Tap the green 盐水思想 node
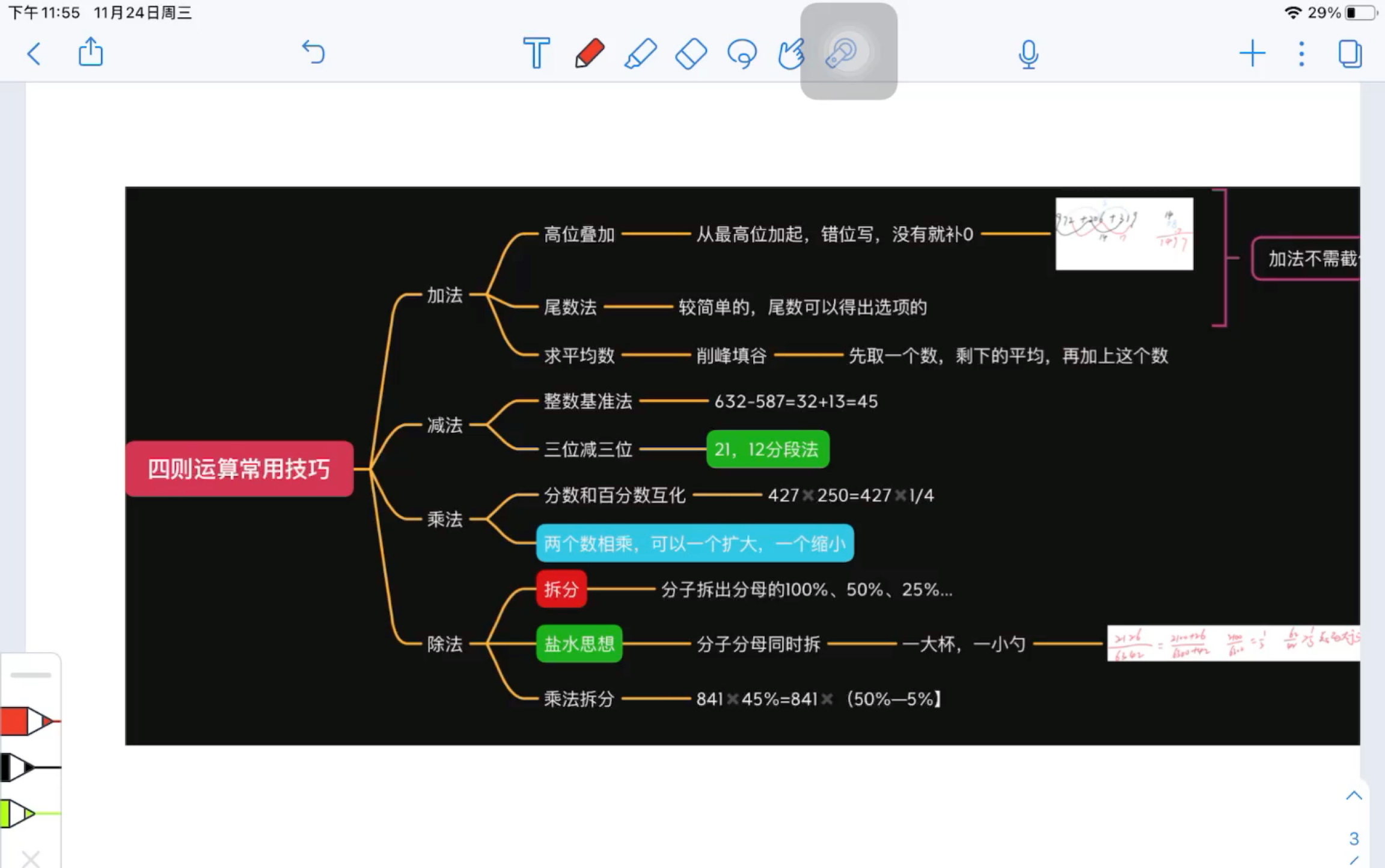This screenshot has width=1385, height=868. click(x=579, y=644)
